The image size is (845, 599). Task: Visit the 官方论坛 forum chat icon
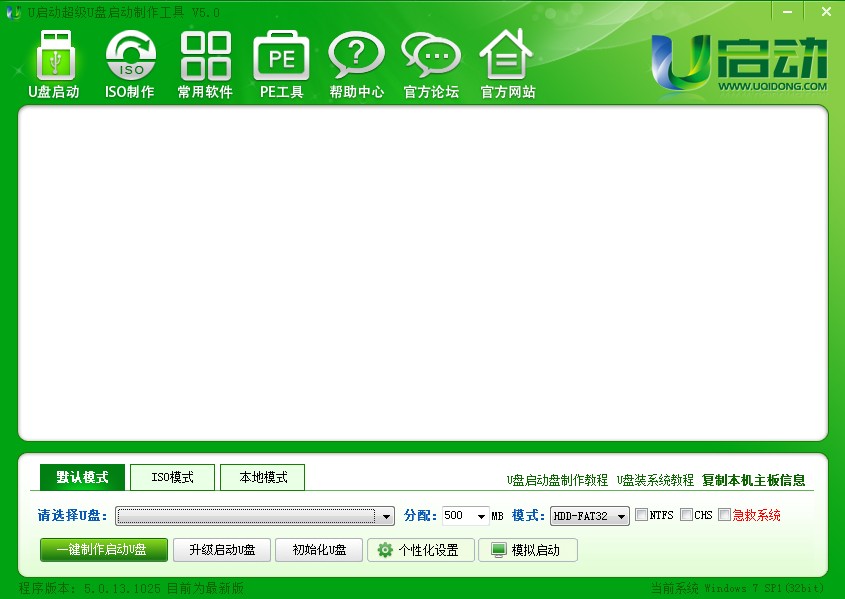click(x=431, y=65)
